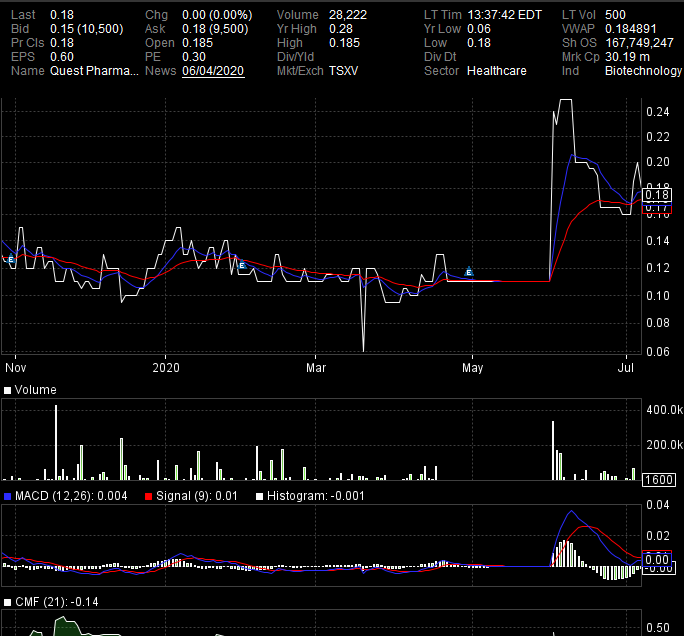Click the earnings marker near Nov
This screenshot has height=636, width=684.
click(11, 259)
